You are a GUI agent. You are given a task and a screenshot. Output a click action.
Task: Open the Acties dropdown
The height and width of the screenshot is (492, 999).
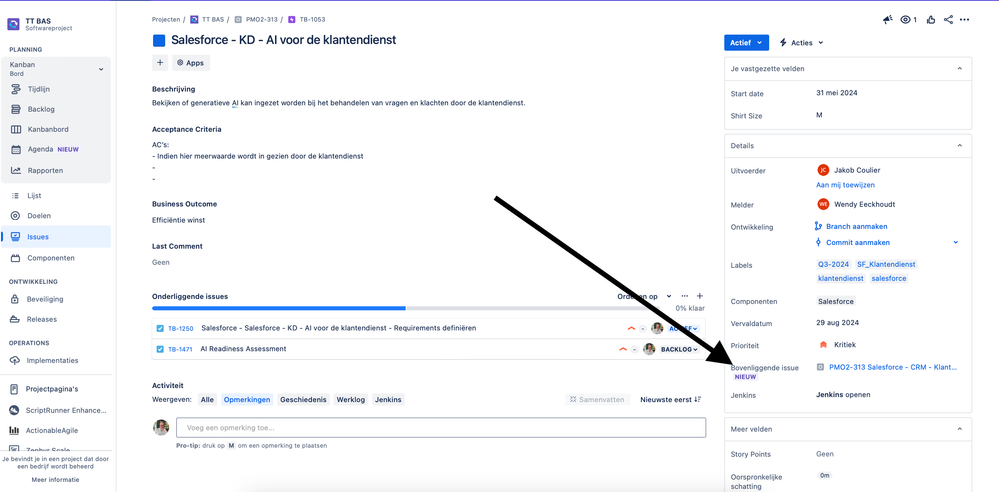pyautogui.click(x=801, y=43)
